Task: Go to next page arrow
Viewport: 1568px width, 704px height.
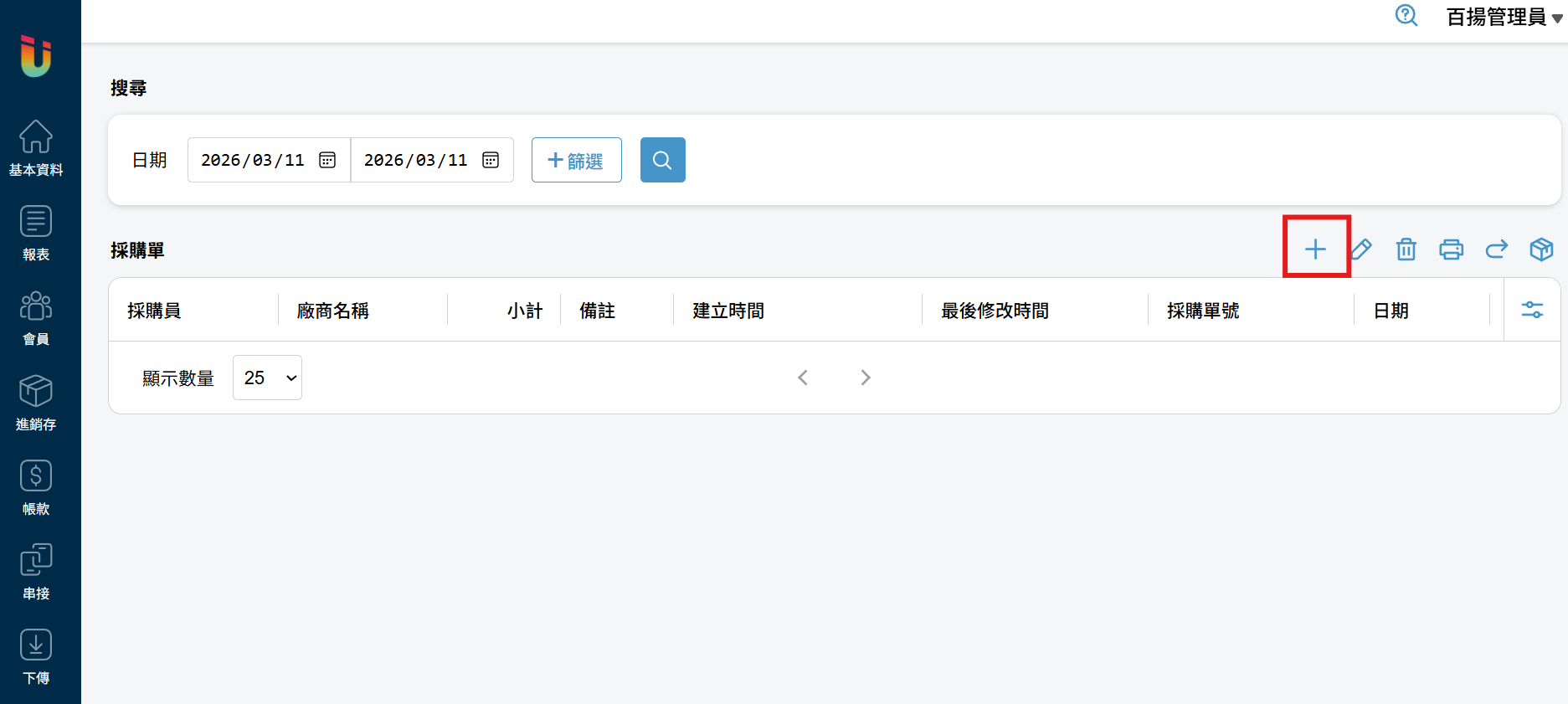Action: 866,378
